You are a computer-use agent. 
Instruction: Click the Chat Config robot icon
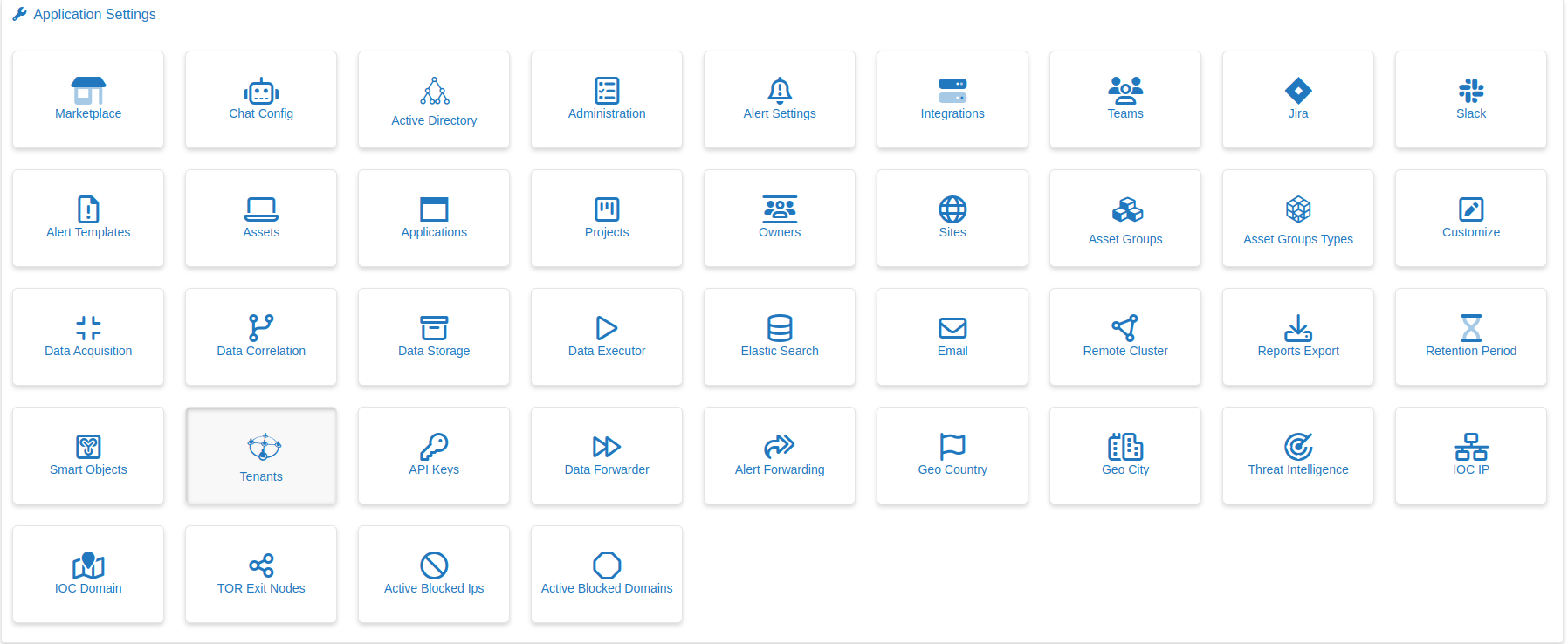tap(261, 91)
